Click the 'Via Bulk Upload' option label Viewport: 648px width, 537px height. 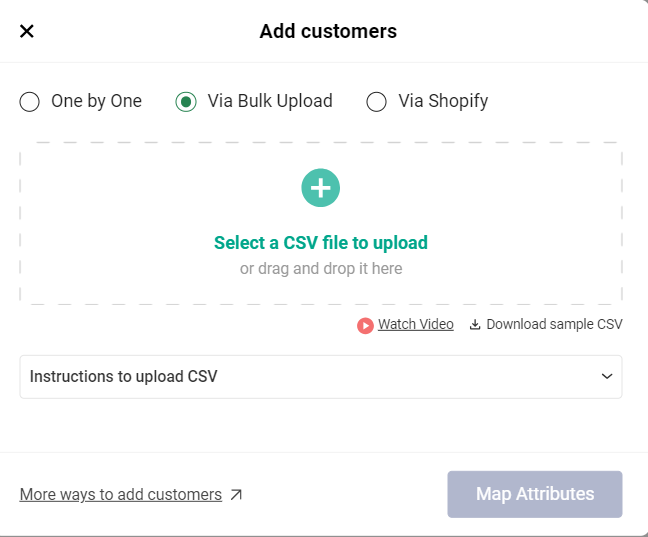pos(270,101)
